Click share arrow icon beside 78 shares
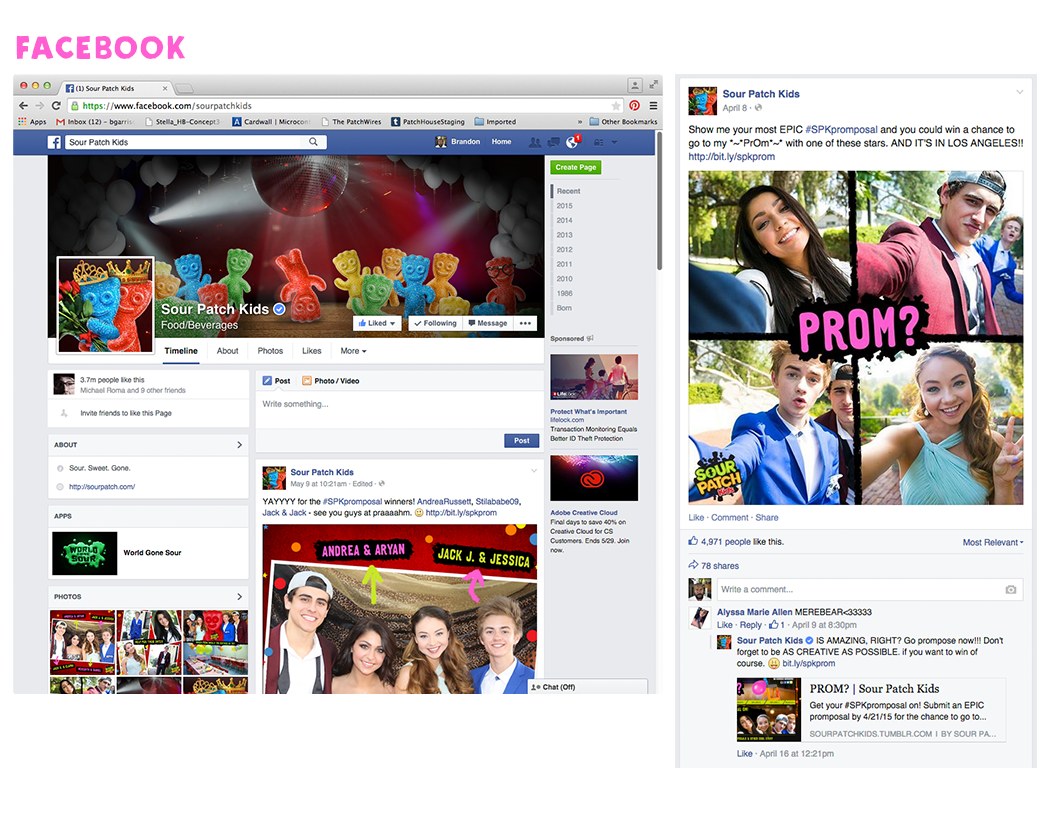The image size is (1055, 820). [x=693, y=565]
